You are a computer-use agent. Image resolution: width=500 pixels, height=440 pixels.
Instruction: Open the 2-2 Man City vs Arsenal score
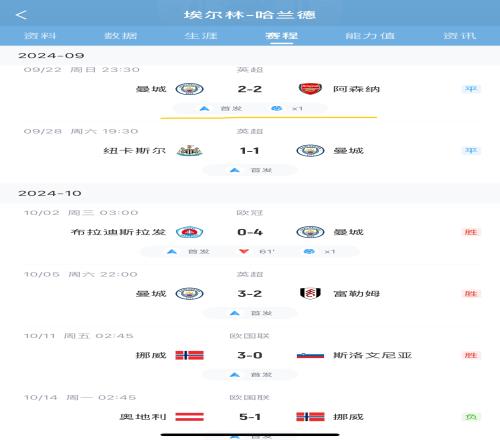(250, 89)
